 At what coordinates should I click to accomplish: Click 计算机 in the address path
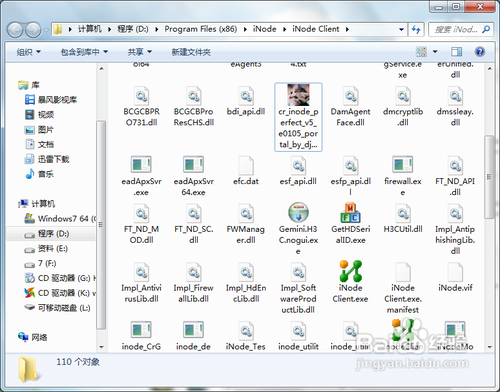pos(90,29)
